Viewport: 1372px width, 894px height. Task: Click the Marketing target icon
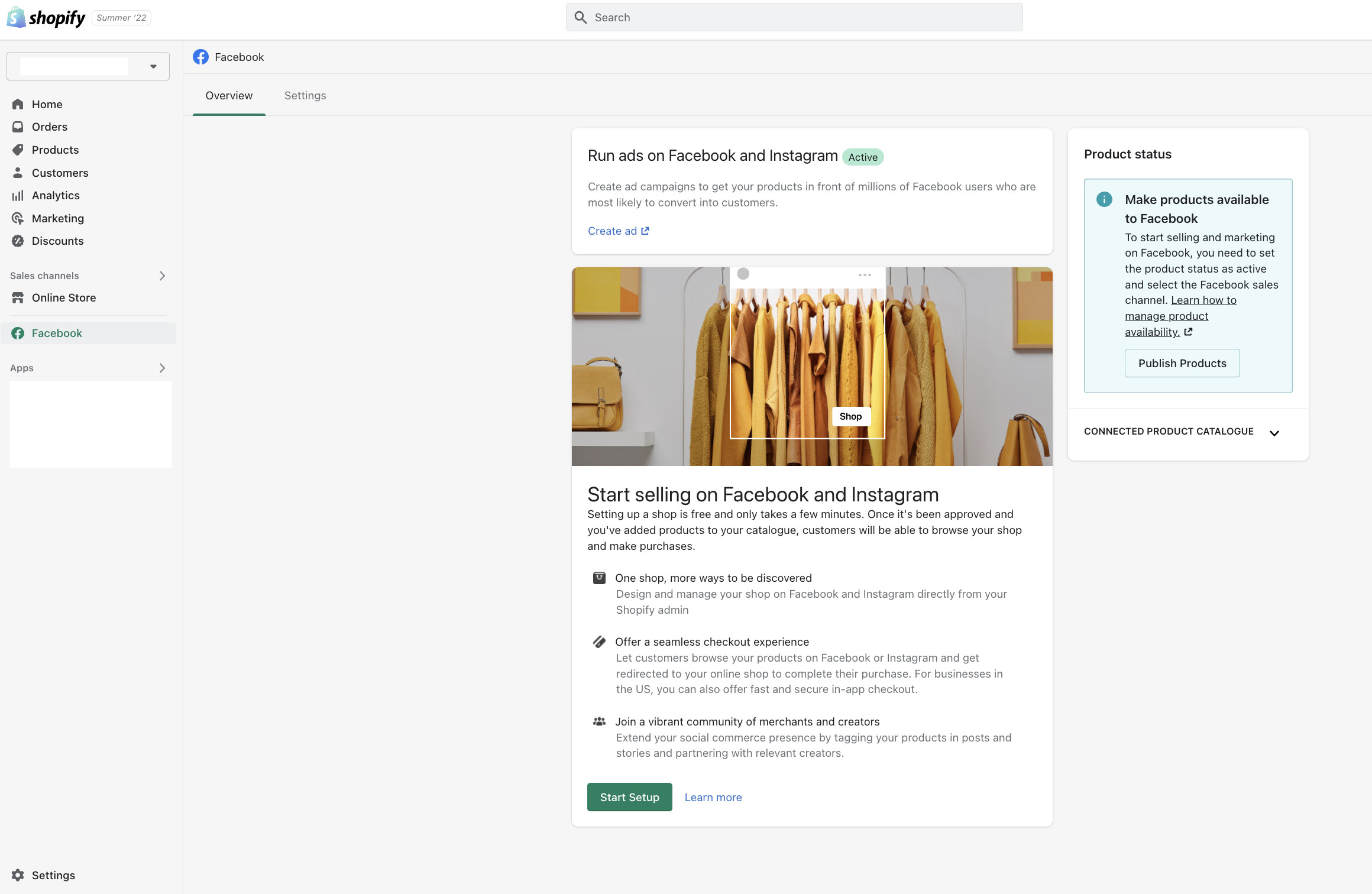[x=18, y=218]
